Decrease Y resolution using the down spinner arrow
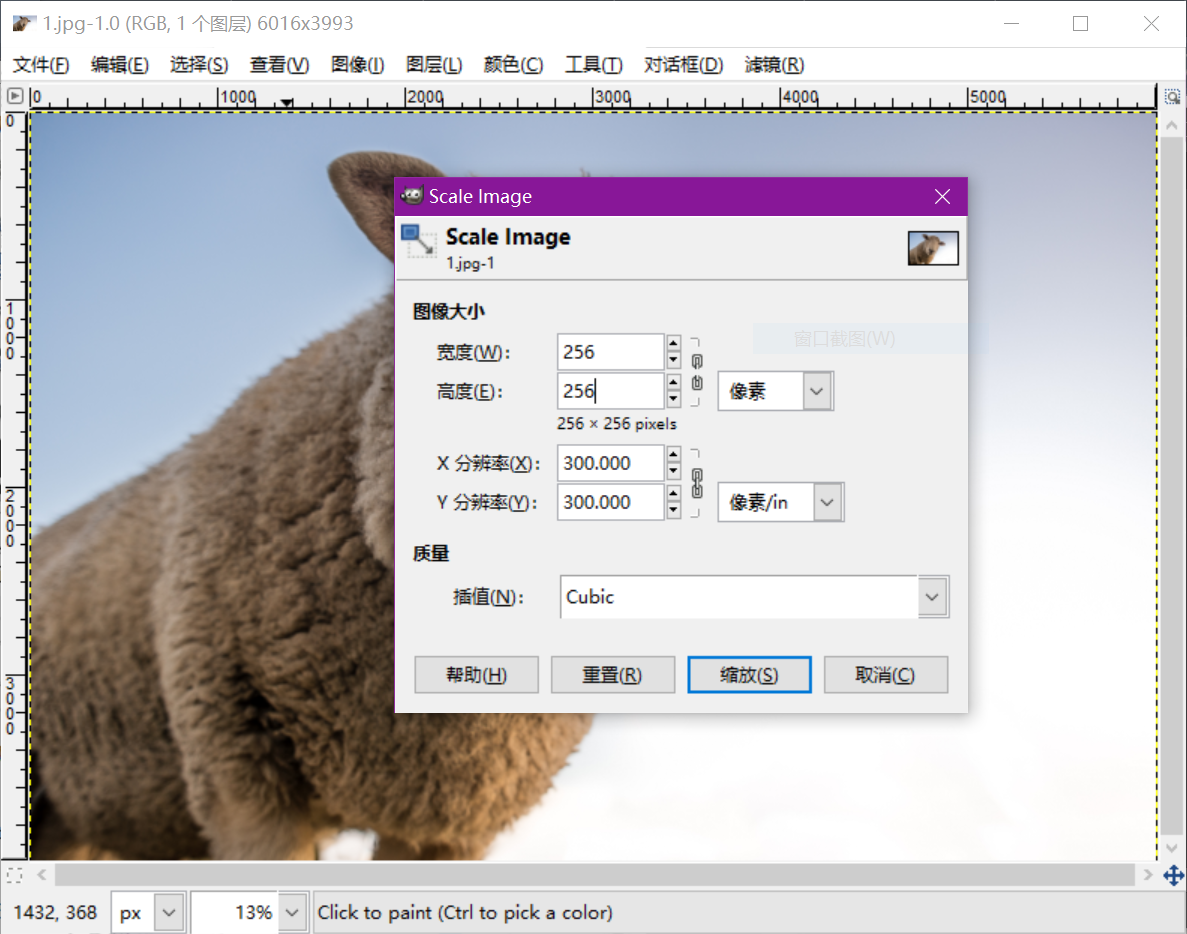This screenshot has height=934, width=1187. click(x=673, y=511)
